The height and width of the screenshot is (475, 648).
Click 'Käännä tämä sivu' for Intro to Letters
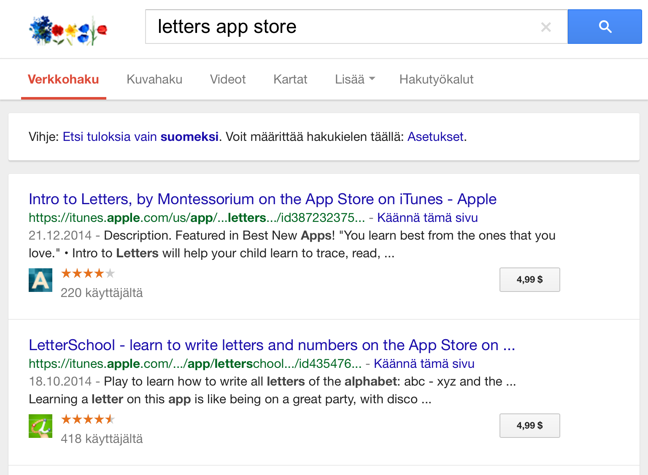click(427, 217)
